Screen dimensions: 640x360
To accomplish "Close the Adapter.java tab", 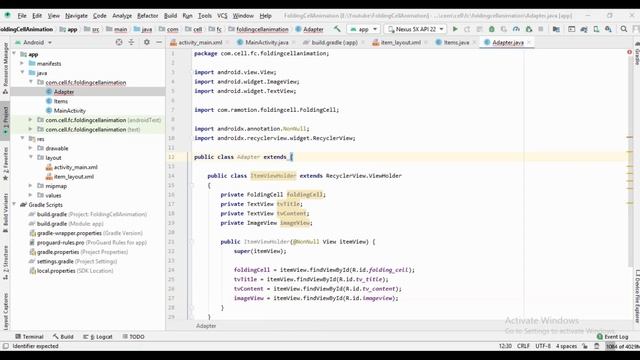I will pos(529,42).
